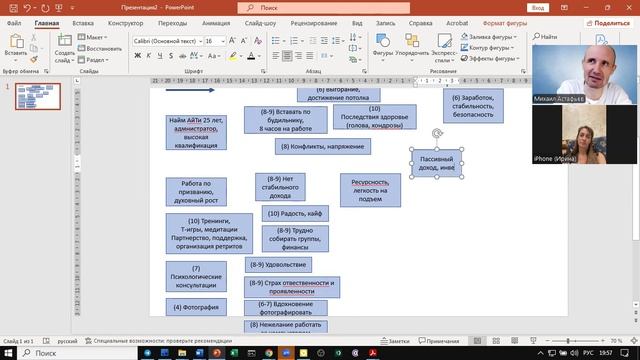Cut the selection with scissors icon
The height and width of the screenshot is (360, 640).
click(x=34, y=38)
